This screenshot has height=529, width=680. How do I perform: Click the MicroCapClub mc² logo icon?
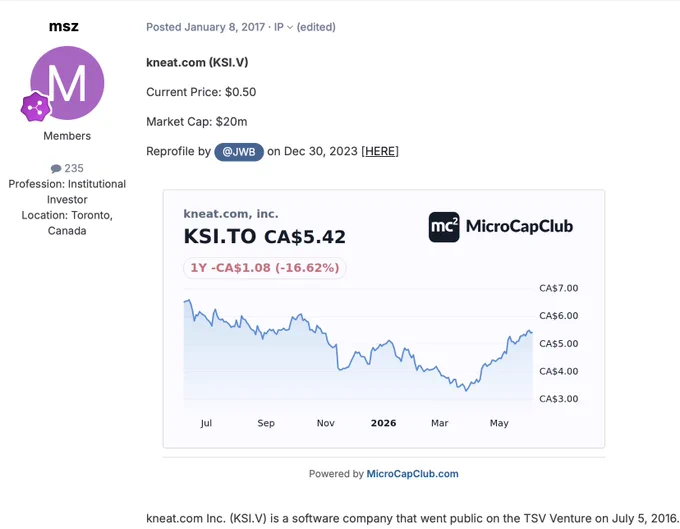point(444,227)
